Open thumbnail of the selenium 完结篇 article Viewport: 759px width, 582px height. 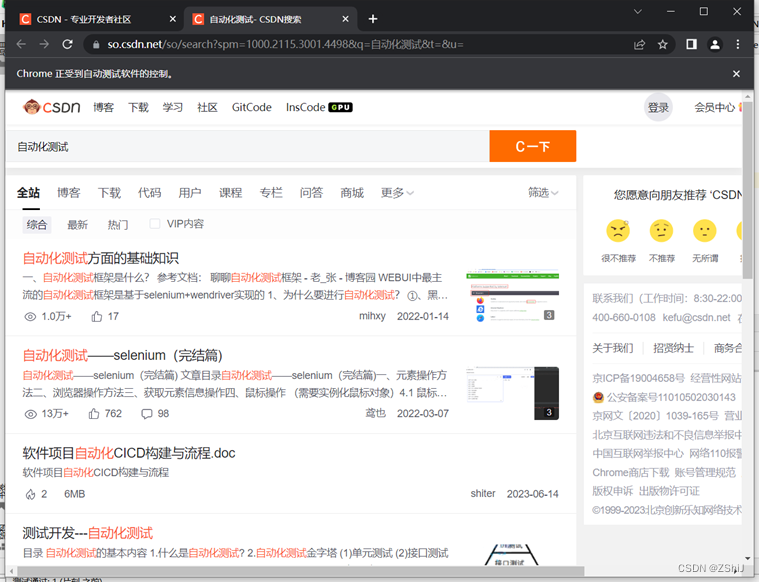tap(513, 393)
